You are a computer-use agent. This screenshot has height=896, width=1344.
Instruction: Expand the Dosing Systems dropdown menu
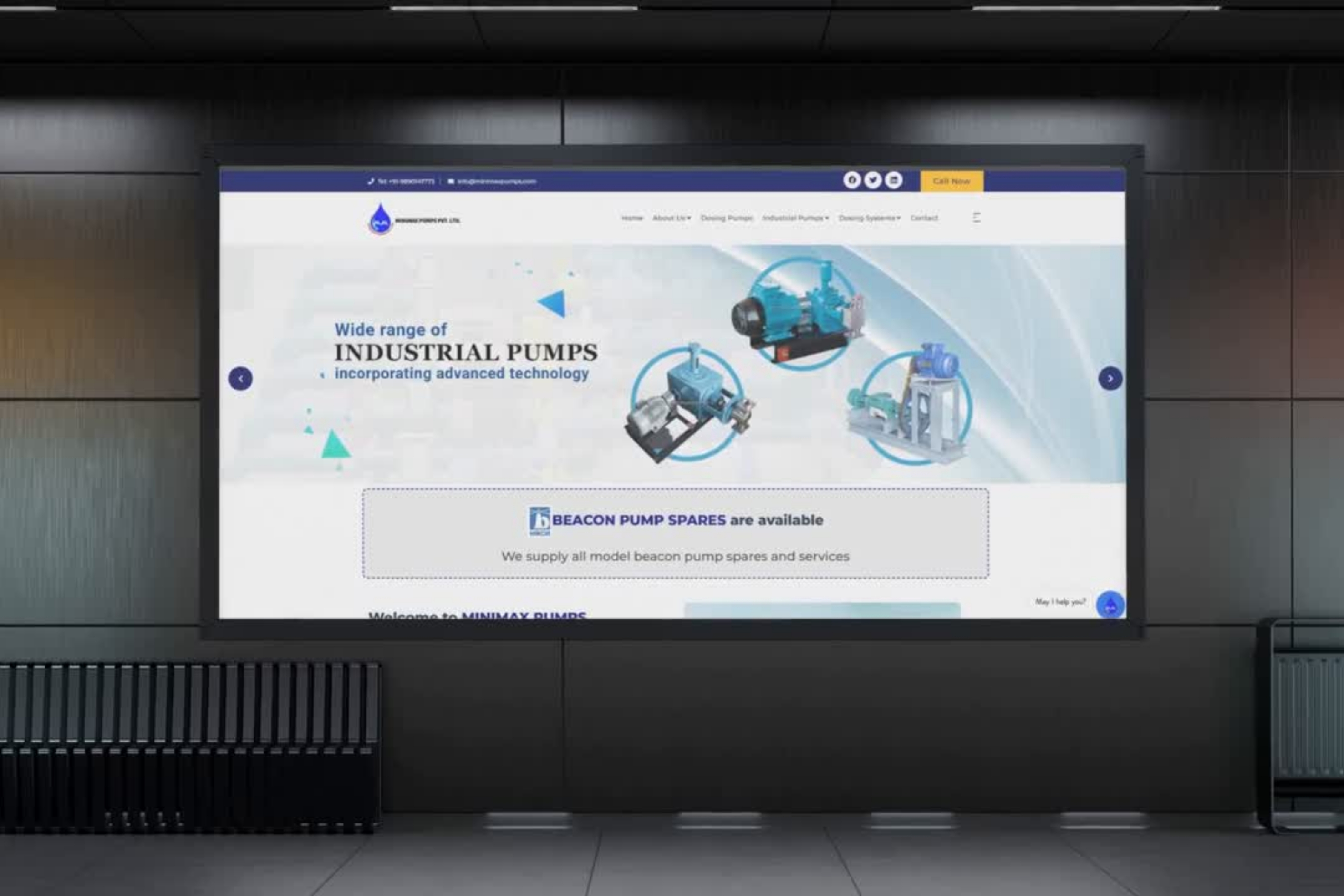point(869,218)
